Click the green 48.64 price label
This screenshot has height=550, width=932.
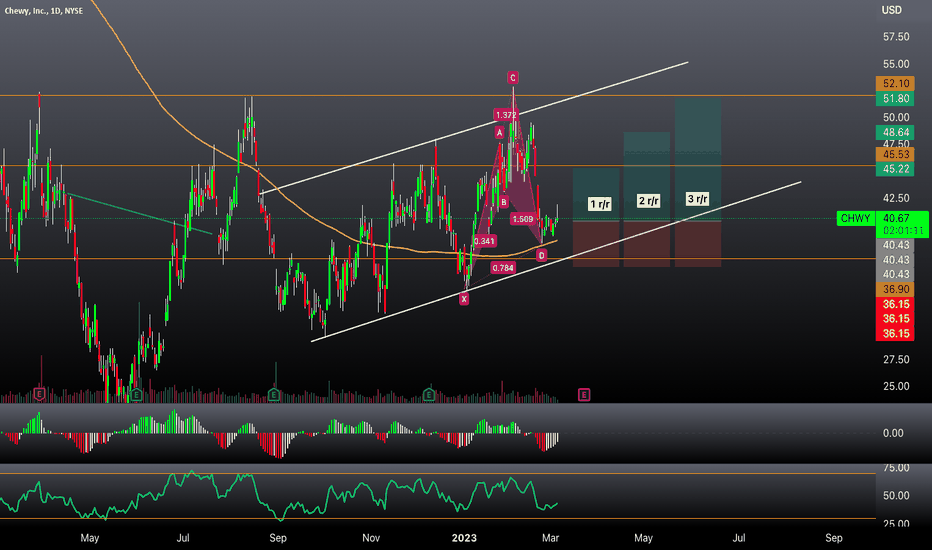[895, 132]
